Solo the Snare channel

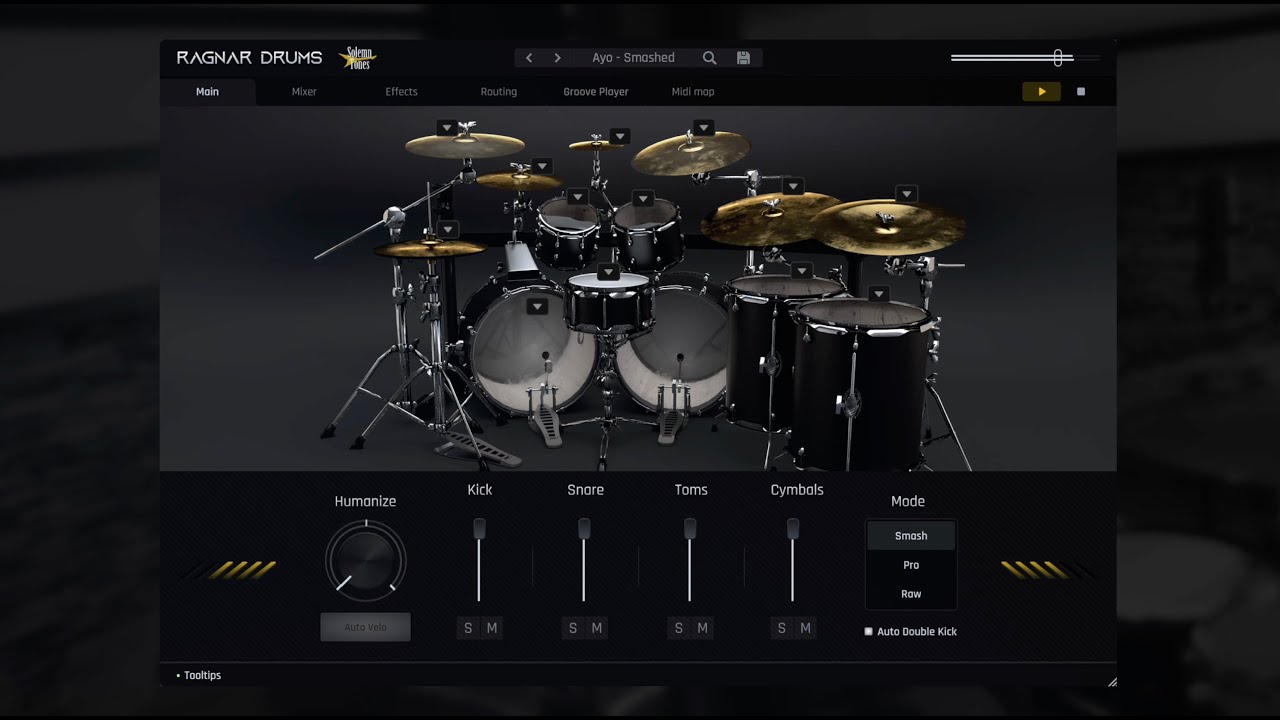[573, 628]
